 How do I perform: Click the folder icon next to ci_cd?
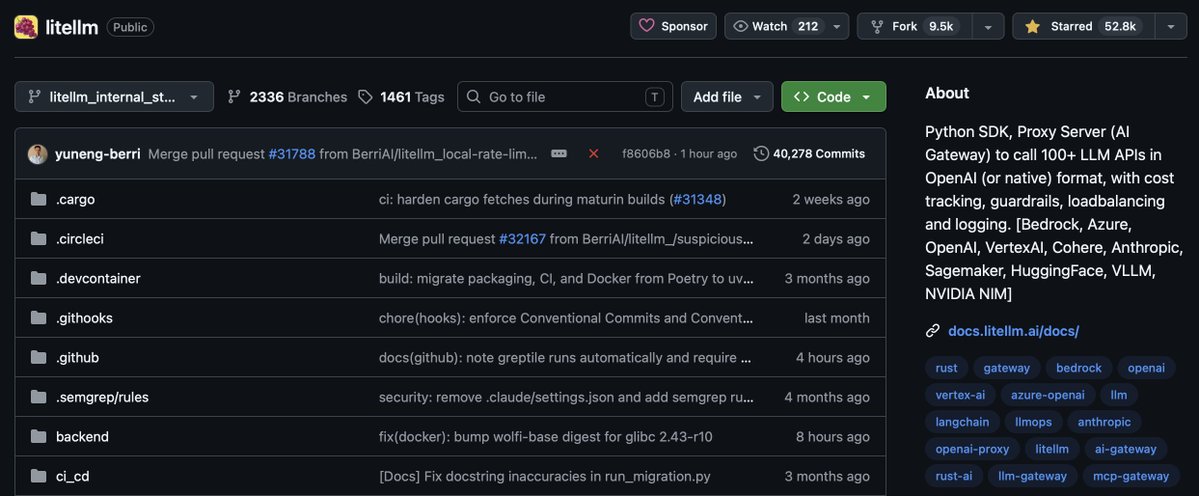click(38, 477)
